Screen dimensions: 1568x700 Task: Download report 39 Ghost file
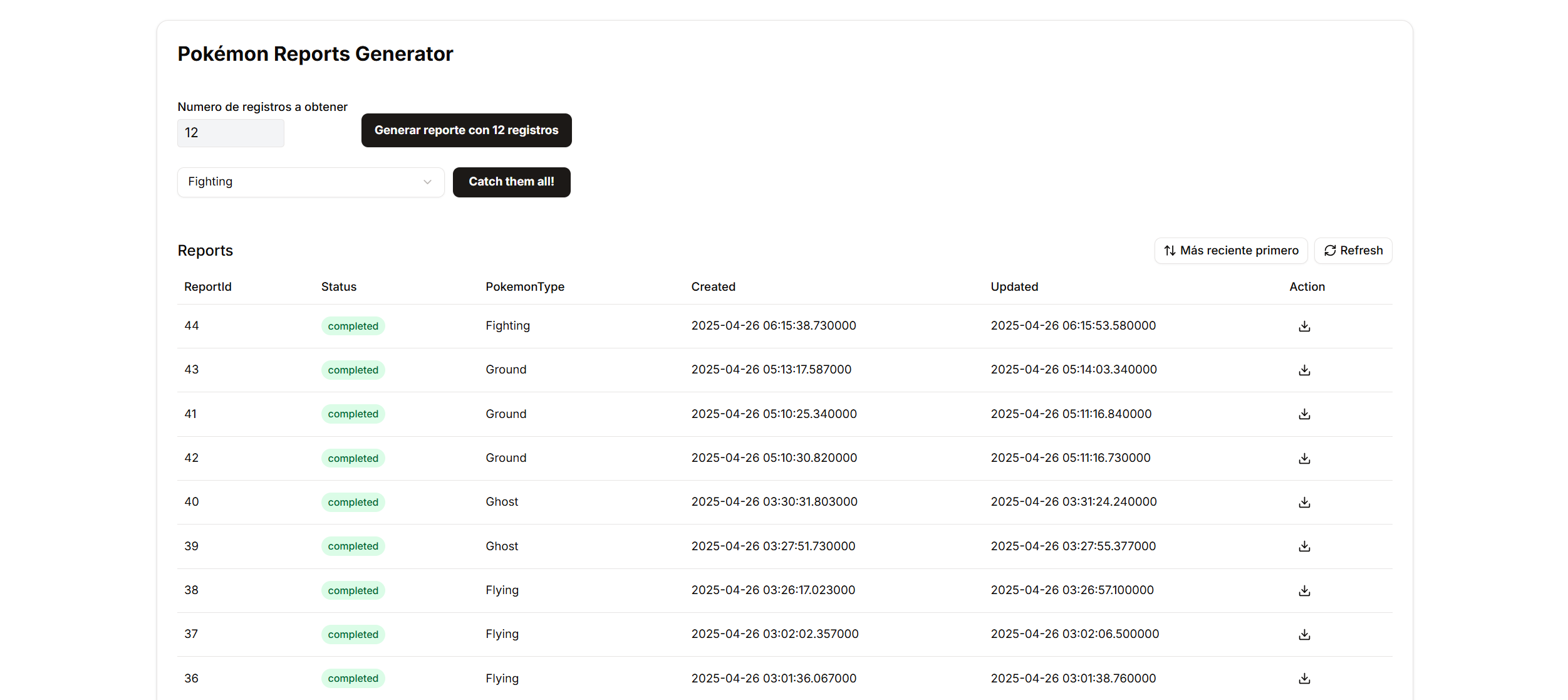(1304, 546)
